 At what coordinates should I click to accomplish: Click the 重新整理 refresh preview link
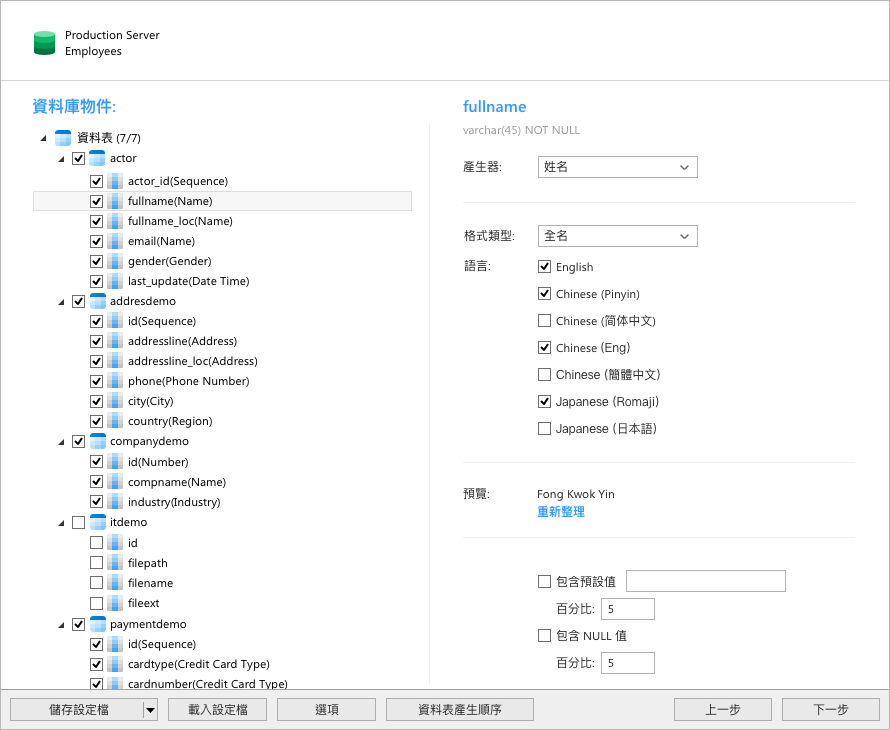tap(561, 511)
